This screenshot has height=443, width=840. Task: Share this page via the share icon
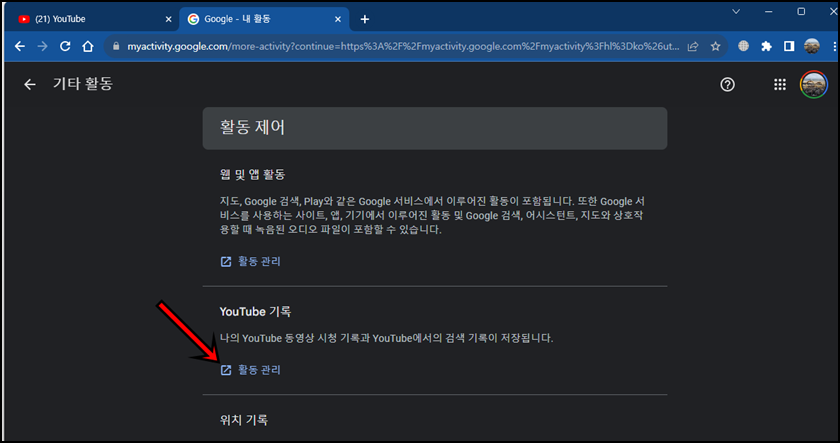coord(693,47)
